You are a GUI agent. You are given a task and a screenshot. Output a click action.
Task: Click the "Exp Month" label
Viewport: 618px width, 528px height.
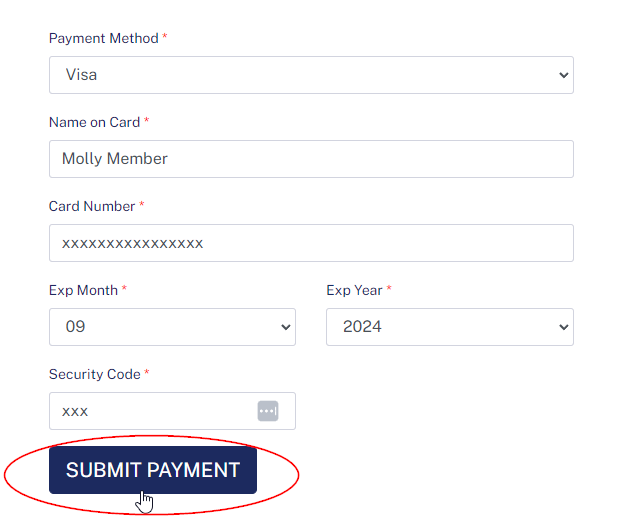[x=83, y=290]
